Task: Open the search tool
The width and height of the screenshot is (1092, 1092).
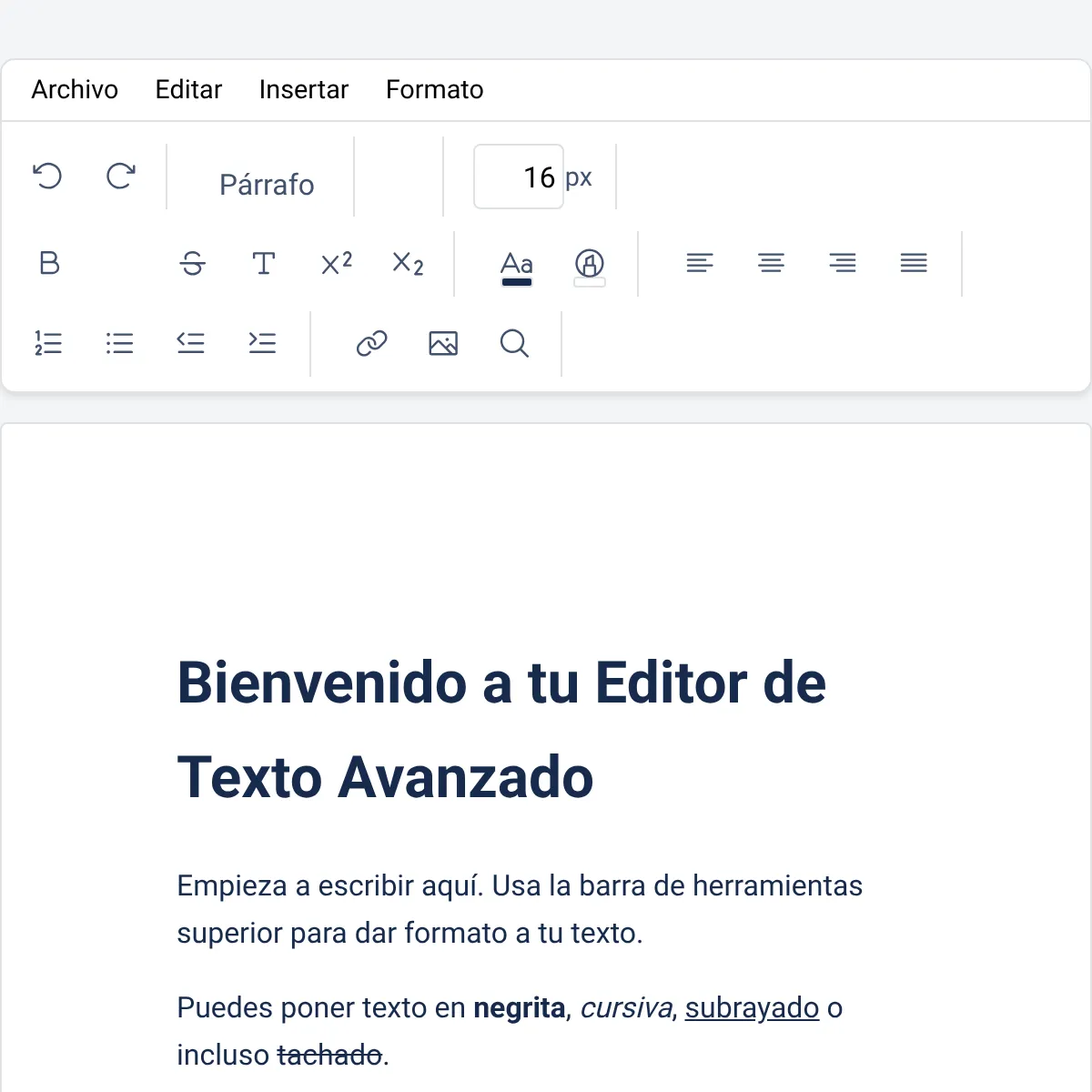Action: pyautogui.click(x=514, y=343)
